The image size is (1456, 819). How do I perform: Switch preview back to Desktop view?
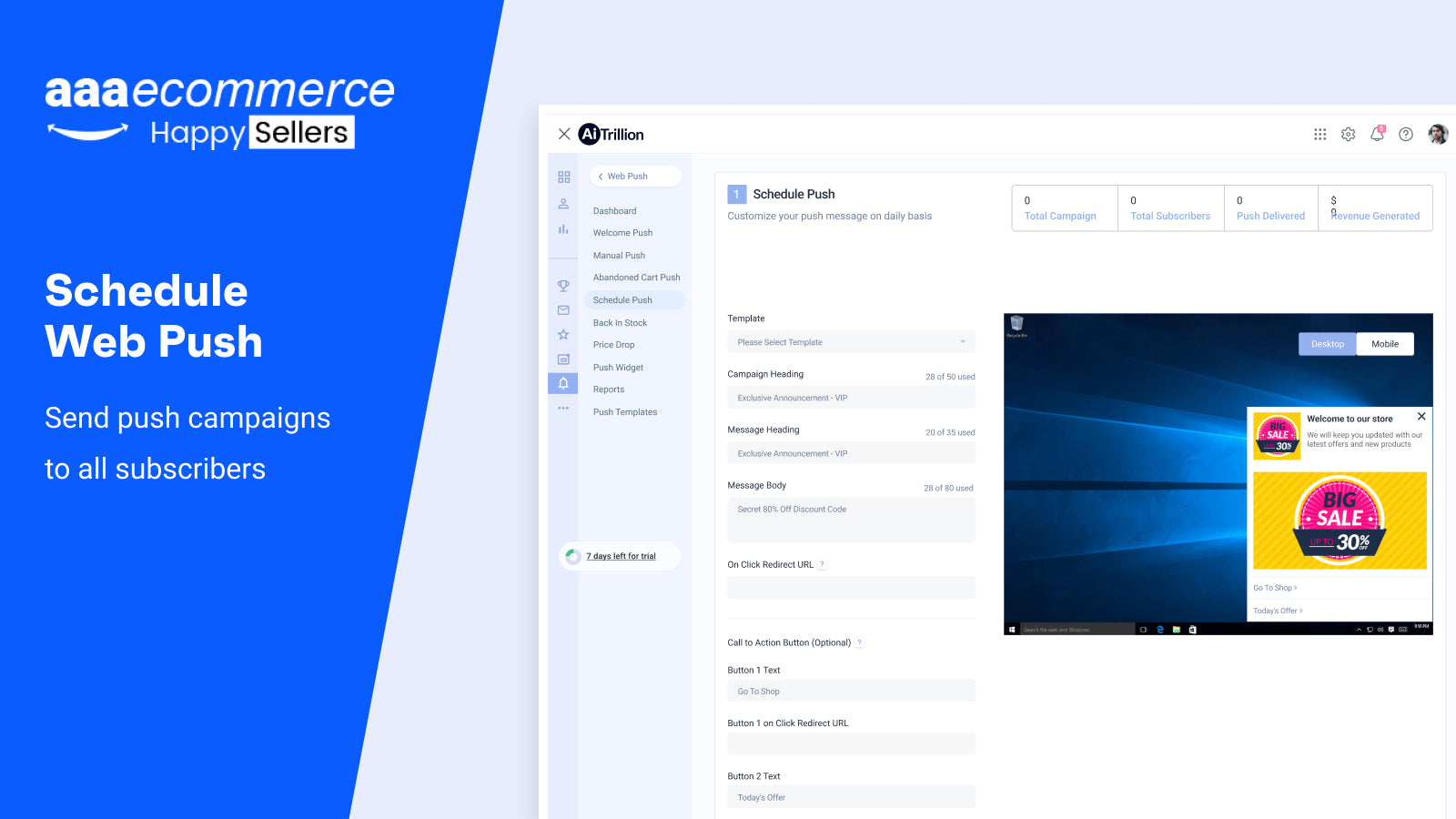point(1327,344)
